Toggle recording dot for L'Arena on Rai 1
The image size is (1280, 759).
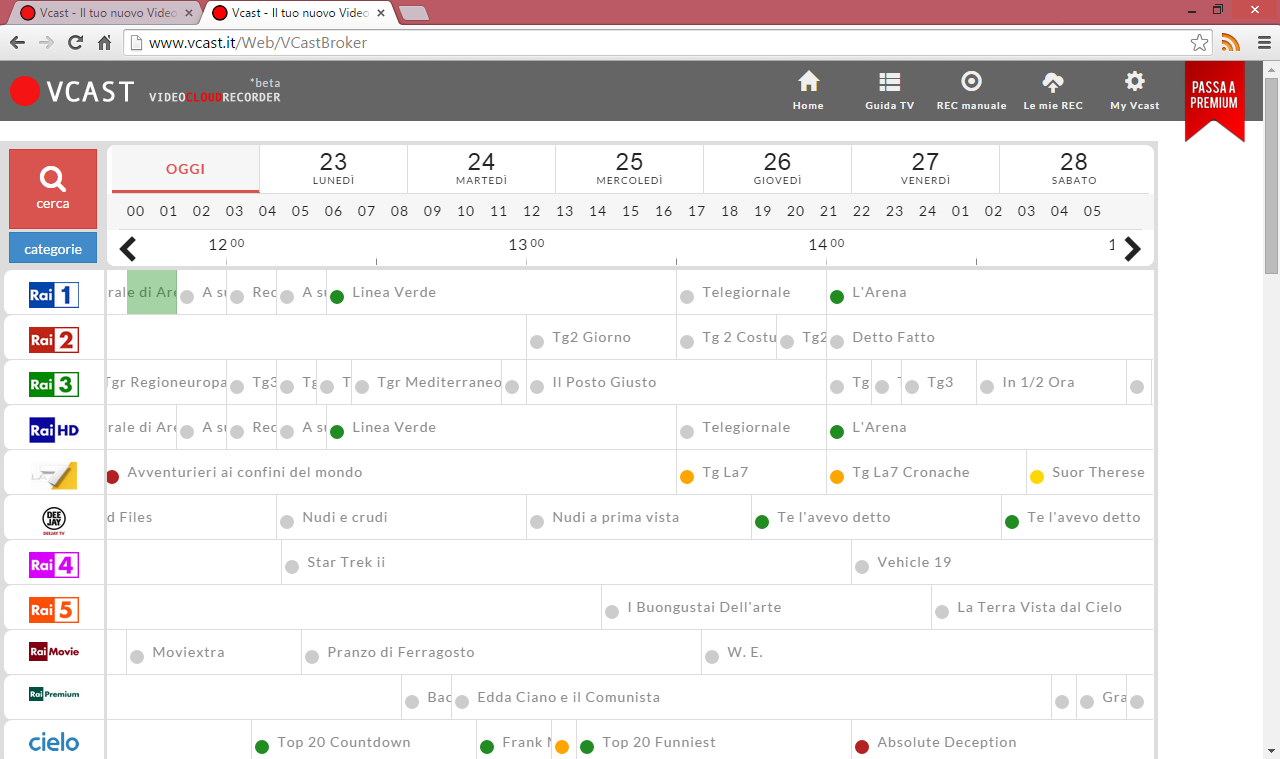837,296
